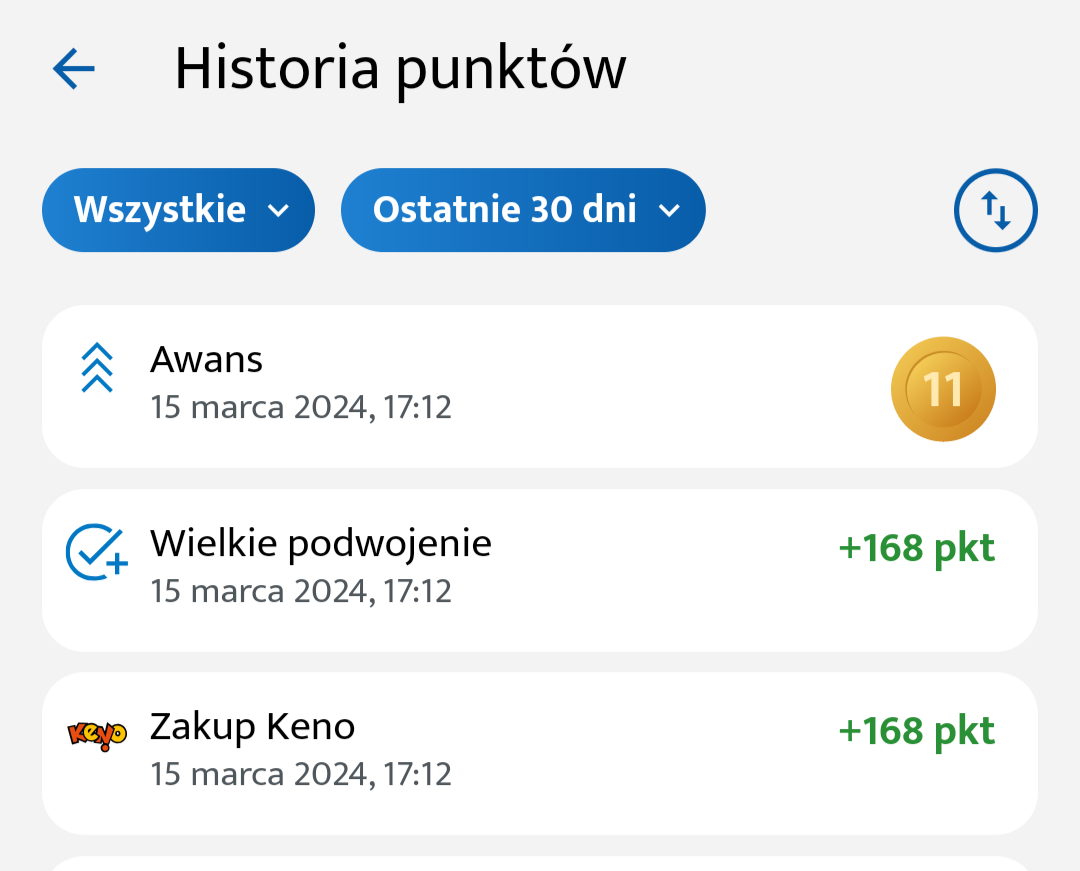Tap the Zakup Keno date text

point(301,774)
